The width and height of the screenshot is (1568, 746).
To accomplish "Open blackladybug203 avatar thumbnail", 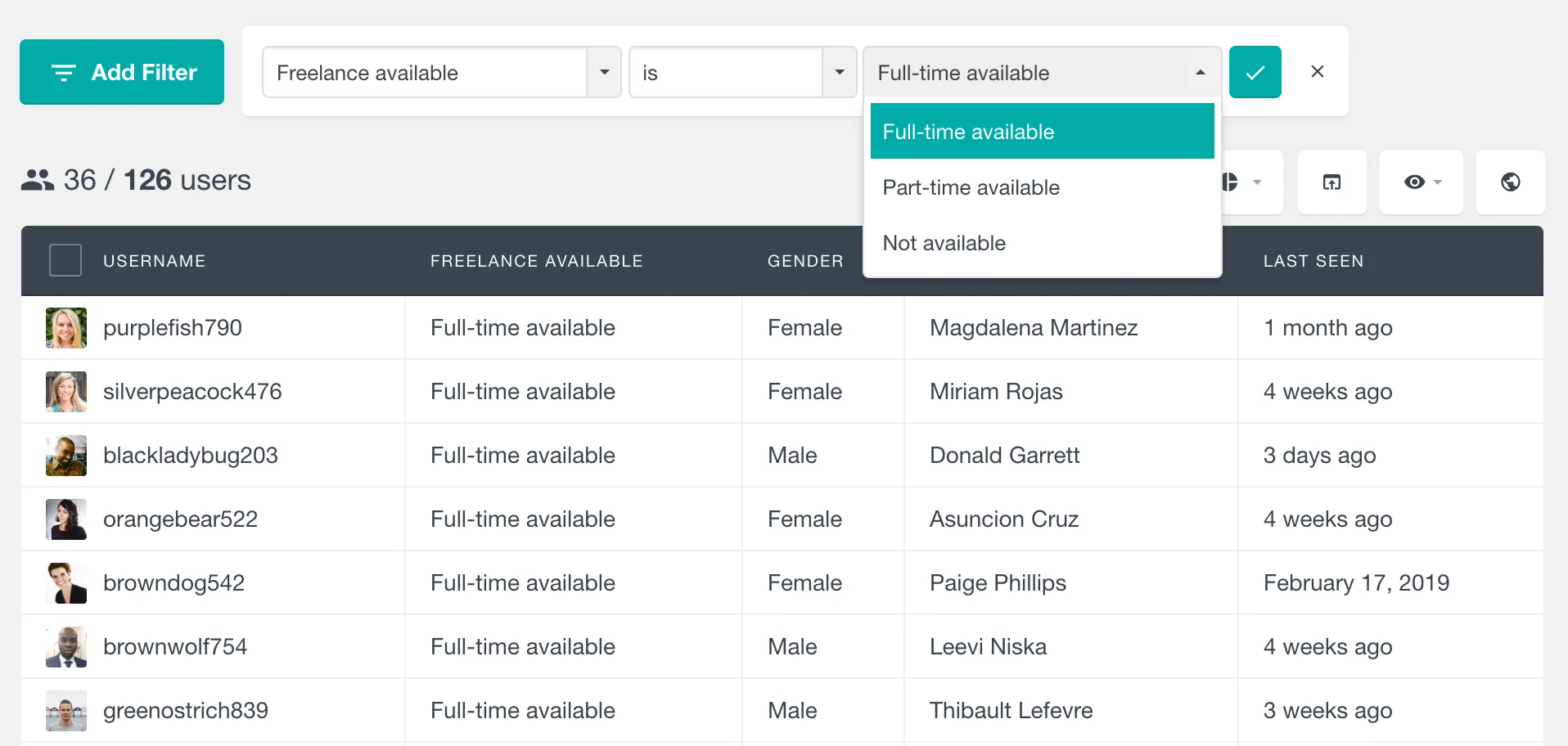I will click(66, 456).
